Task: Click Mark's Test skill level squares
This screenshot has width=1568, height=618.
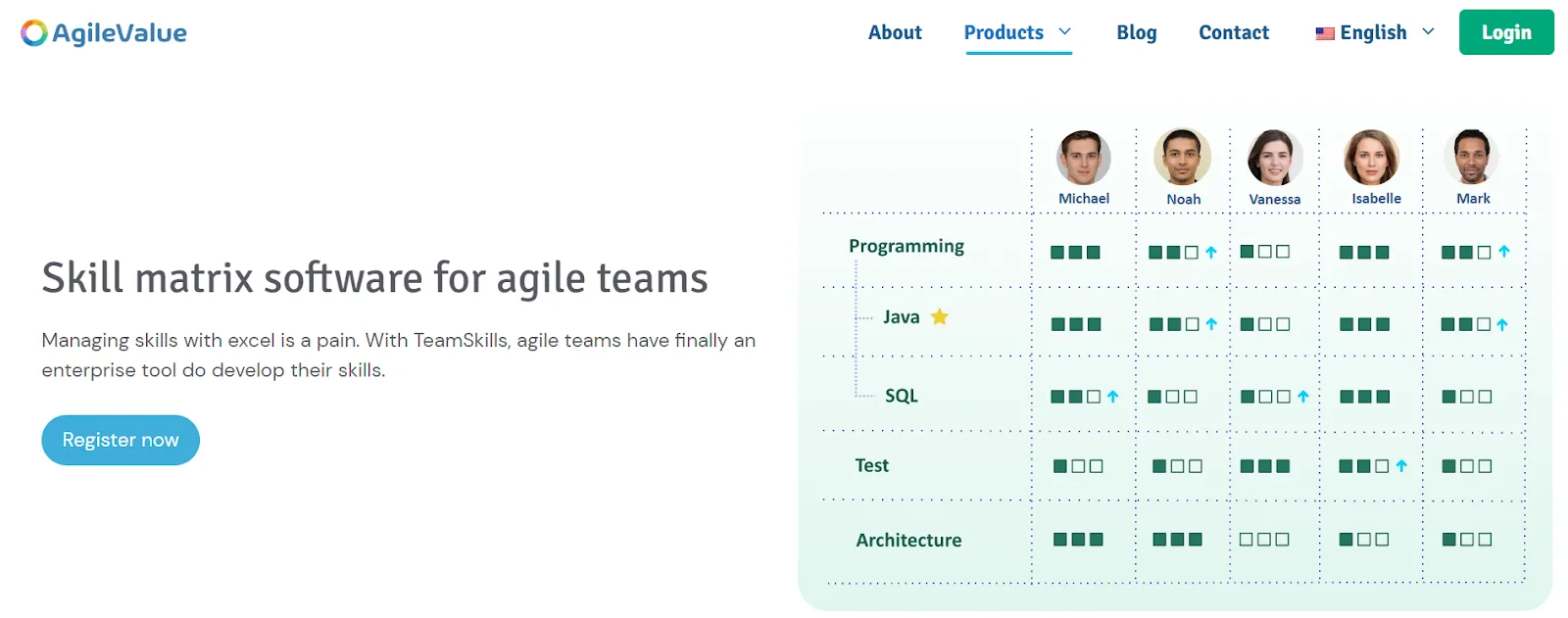Action: click(x=1467, y=466)
